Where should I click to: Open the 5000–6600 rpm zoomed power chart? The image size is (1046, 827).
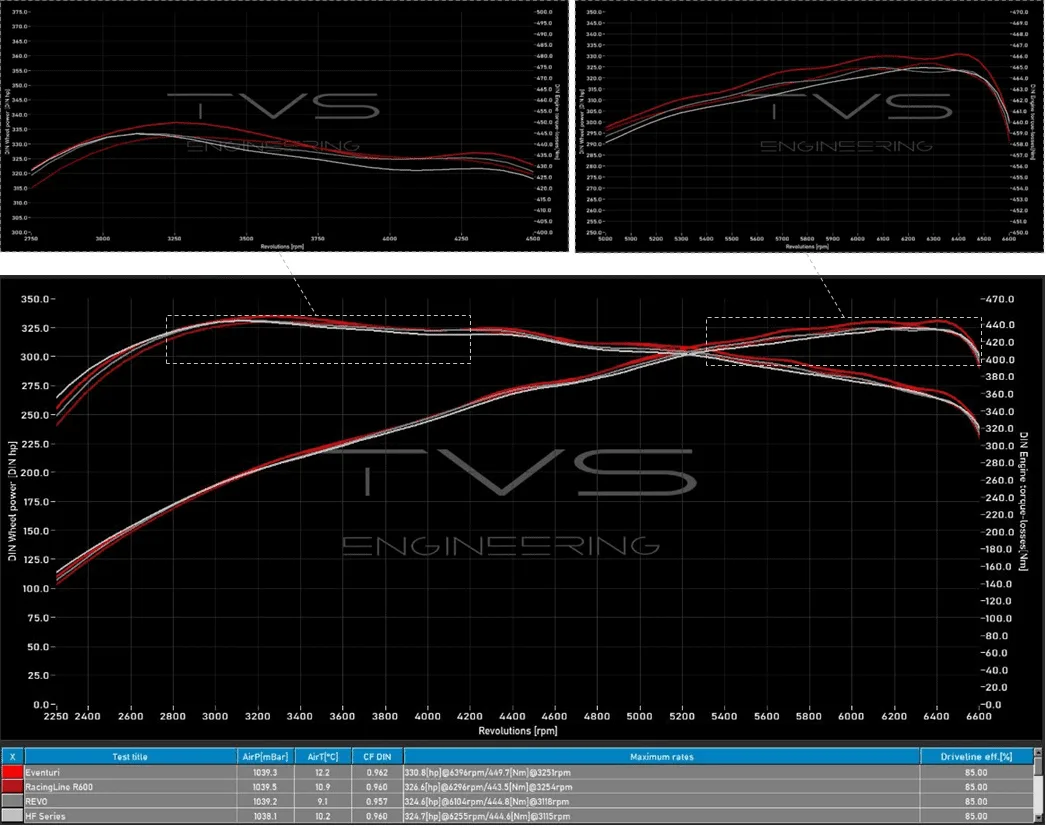pos(810,125)
